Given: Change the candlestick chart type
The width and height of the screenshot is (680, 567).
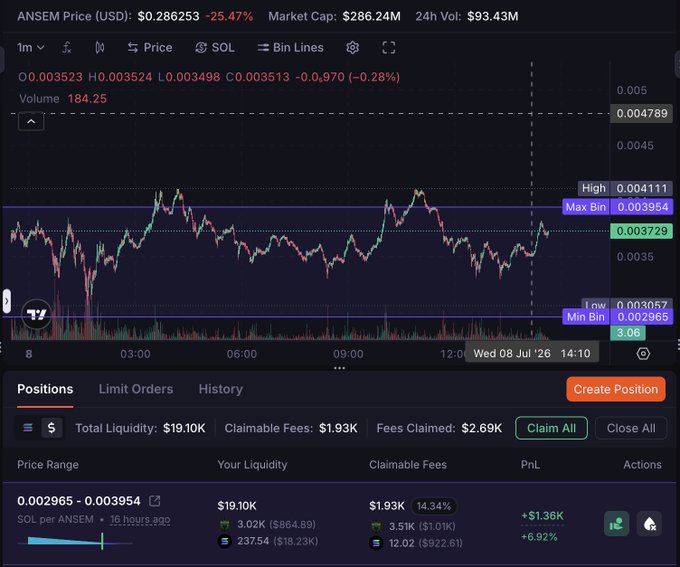Looking at the screenshot, I should [x=100, y=47].
